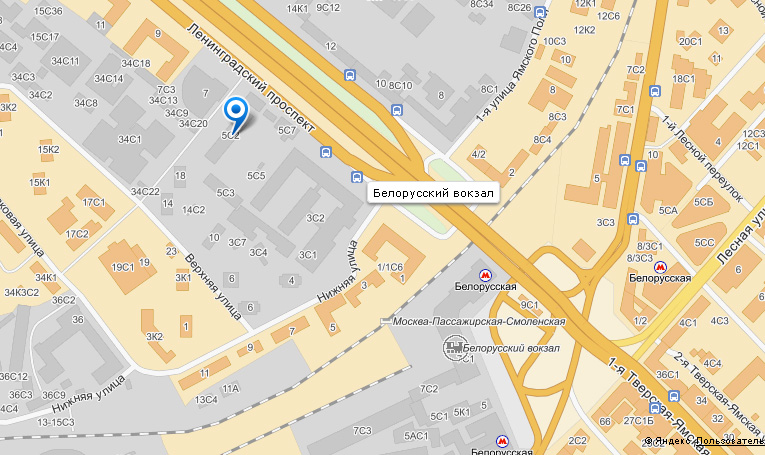The image size is (765, 455).
Task: Select building 19С1 on the map
Action: pyautogui.click(x=122, y=267)
